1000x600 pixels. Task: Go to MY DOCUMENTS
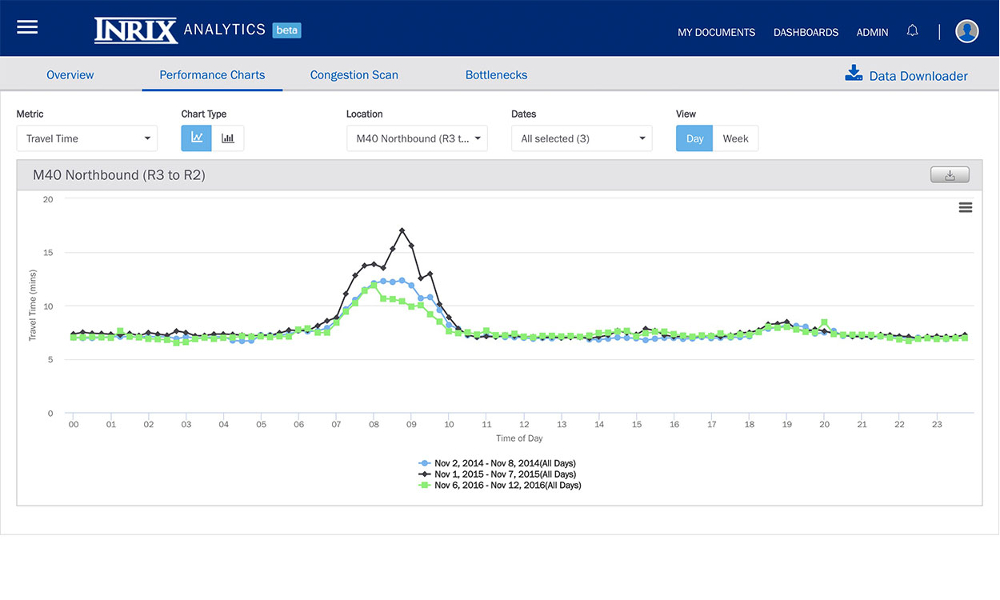pyautogui.click(x=716, y=33)
